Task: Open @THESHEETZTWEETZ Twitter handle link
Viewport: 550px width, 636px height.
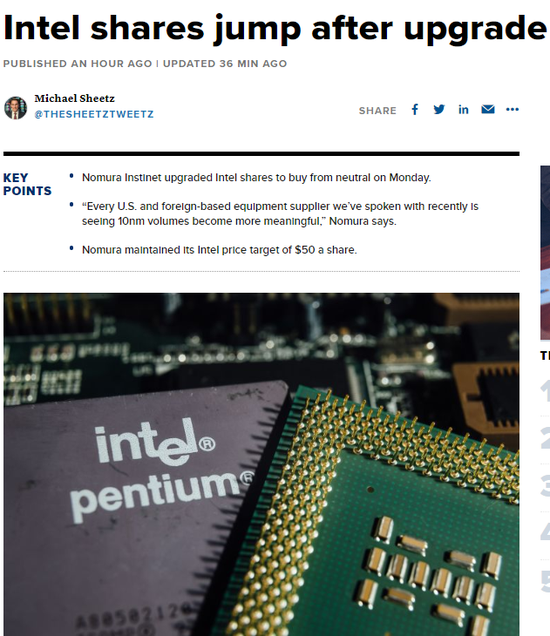Action: tap(94, 114)
